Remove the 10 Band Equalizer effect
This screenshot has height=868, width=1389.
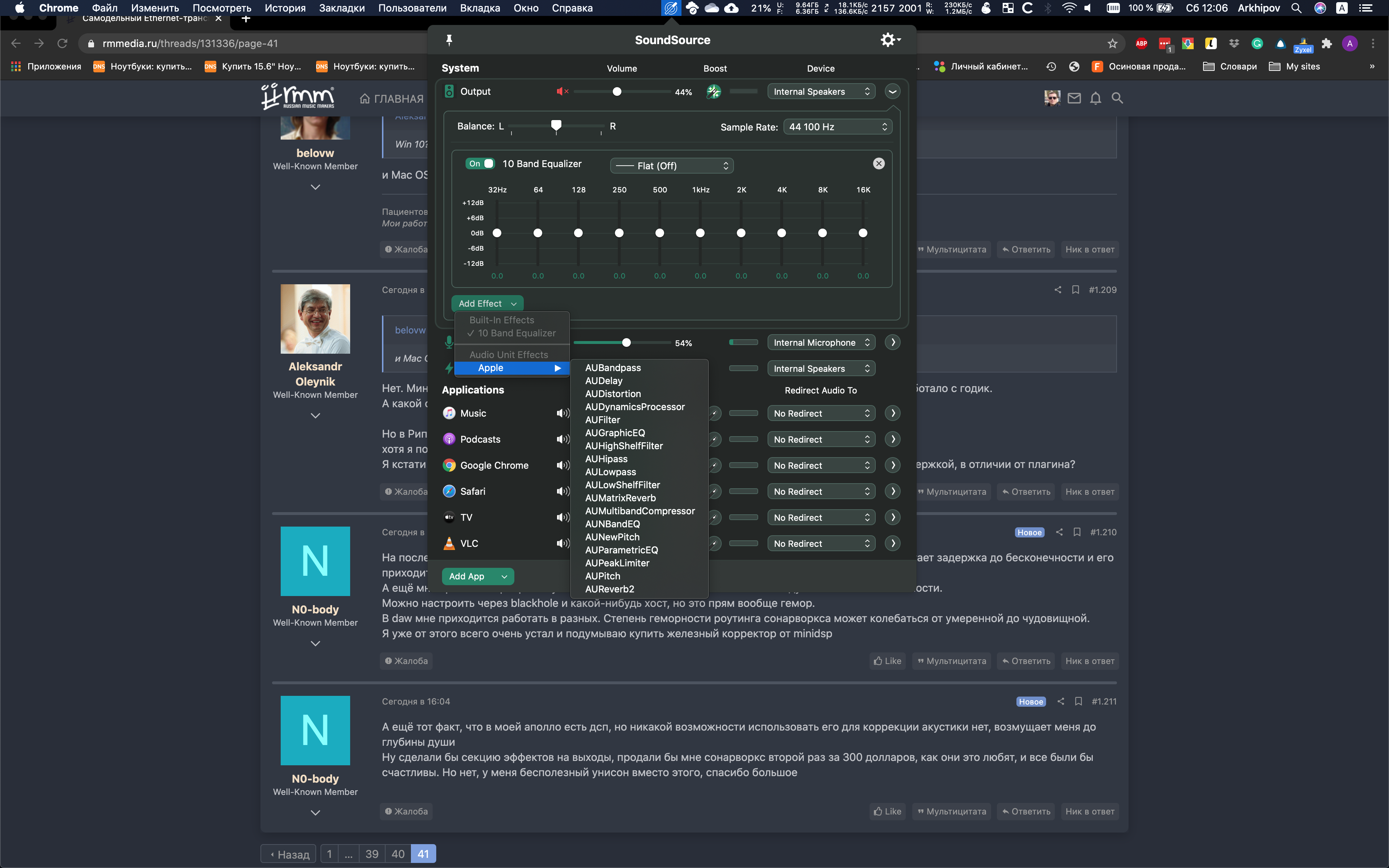[878, 163]
